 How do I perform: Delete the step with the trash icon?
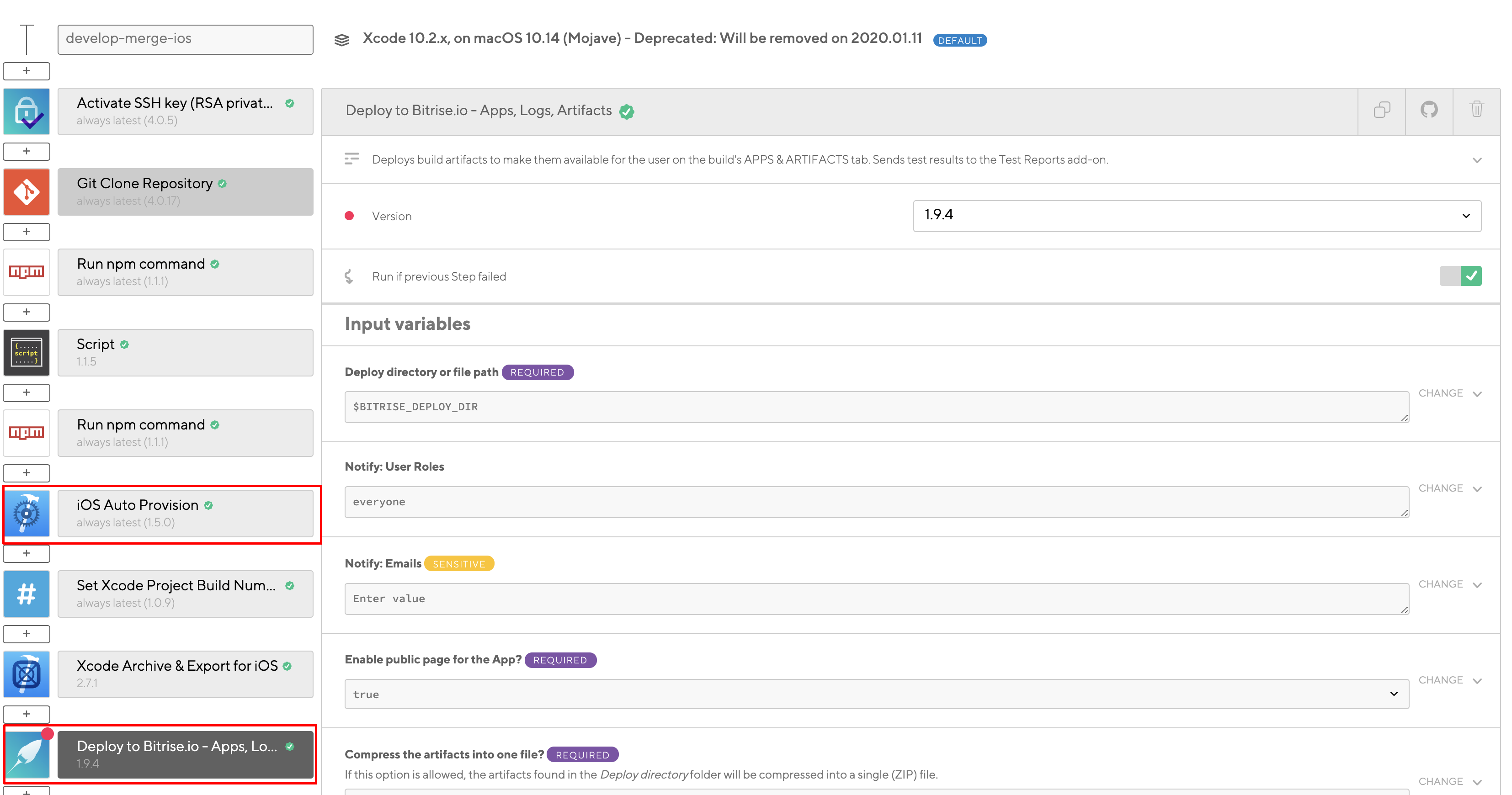tap(1477, 109)
